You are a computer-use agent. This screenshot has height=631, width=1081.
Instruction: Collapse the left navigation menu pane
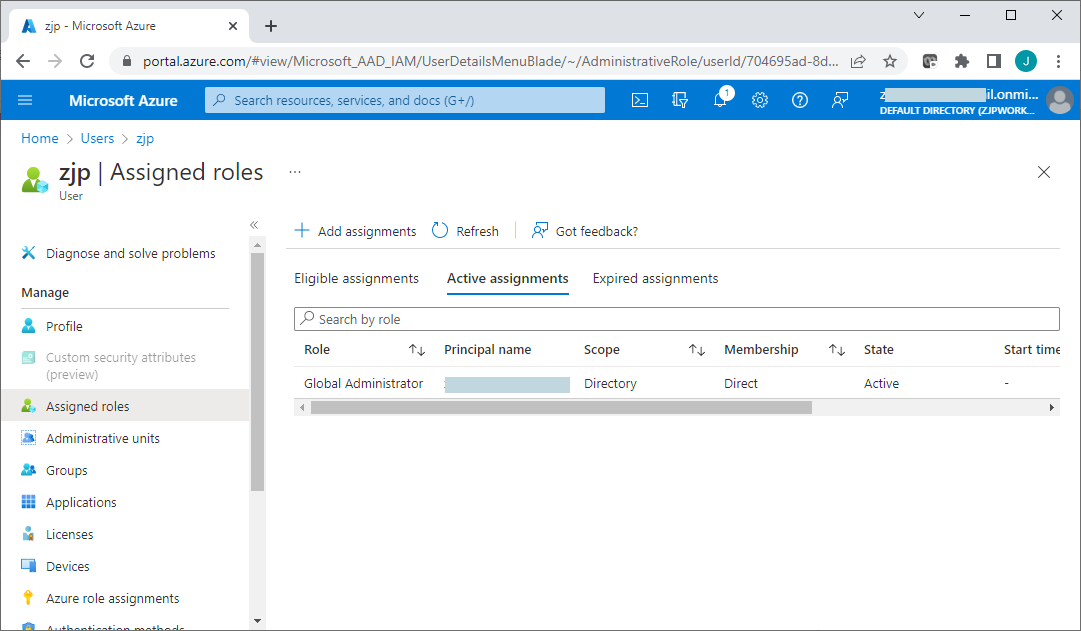click(x=254, y=225)
